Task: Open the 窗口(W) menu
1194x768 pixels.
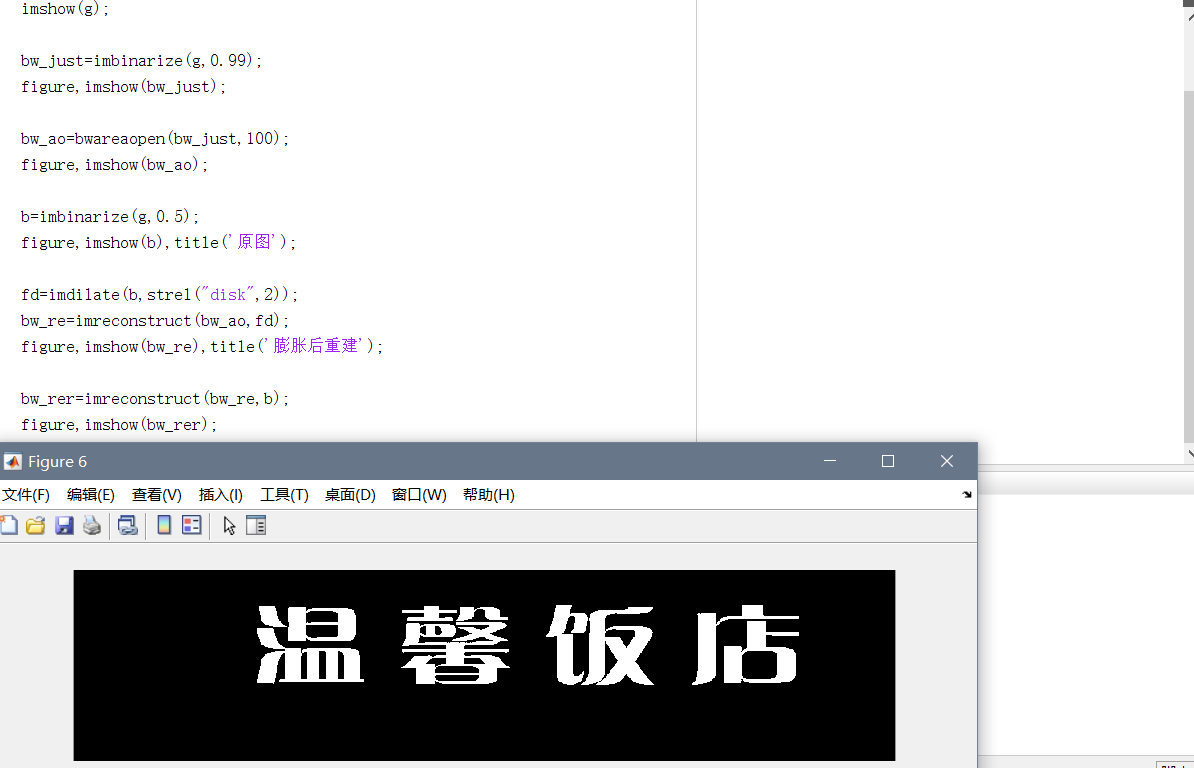Action: [x=419, y=494]
